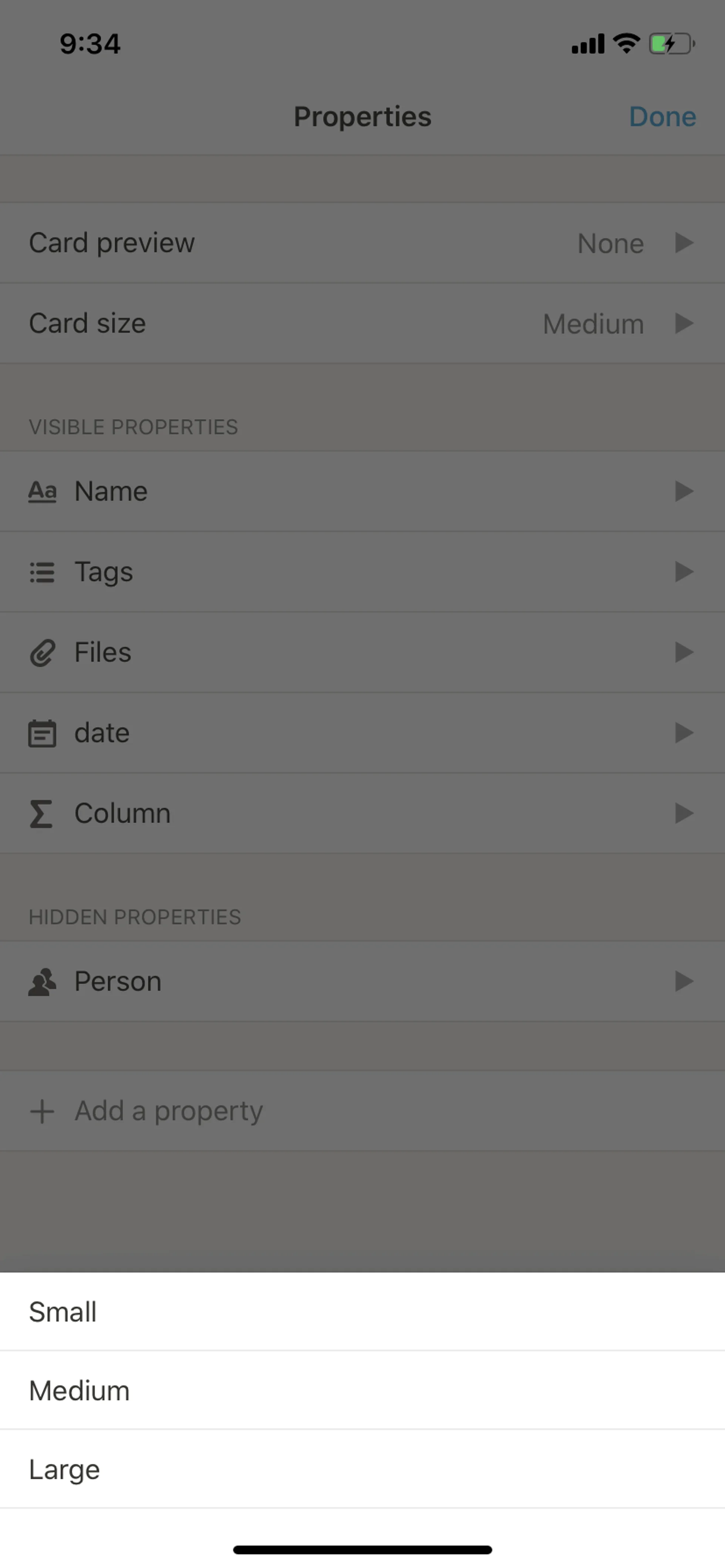
Task: Expand the hidden Person property arrow
Action: [x=684, y=982]
